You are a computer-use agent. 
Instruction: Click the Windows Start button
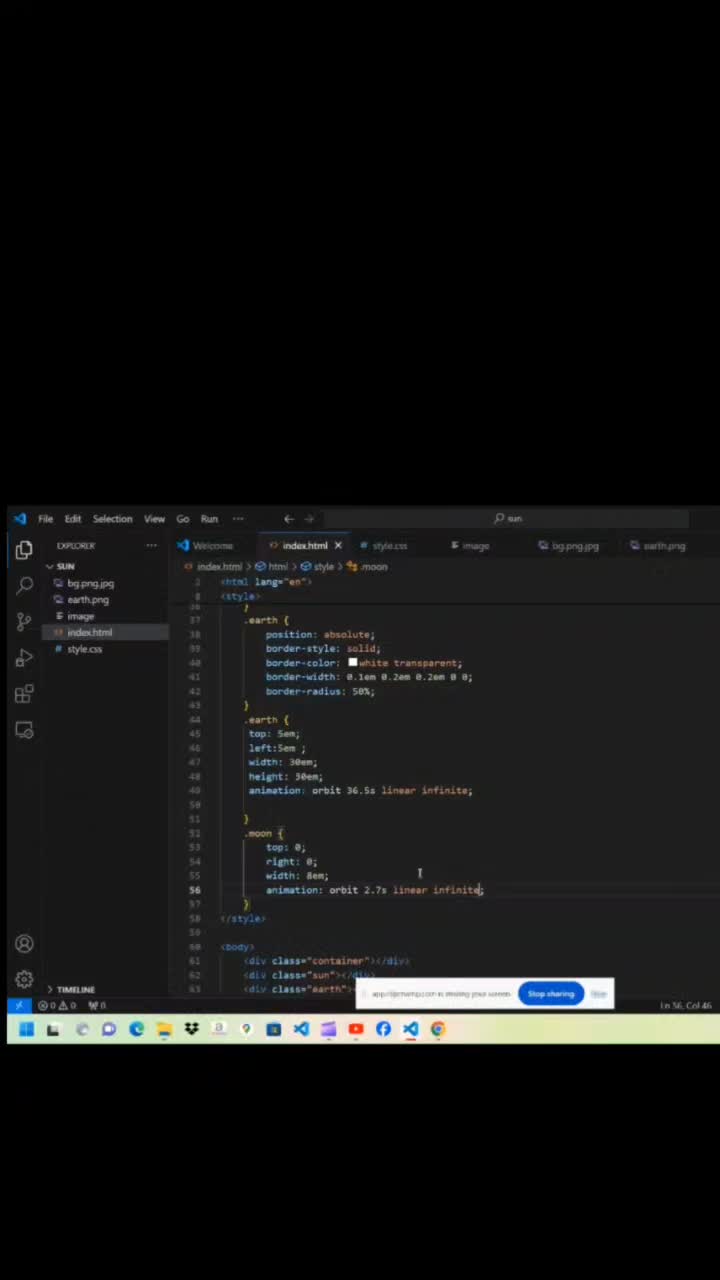[x=26, y=1029]
